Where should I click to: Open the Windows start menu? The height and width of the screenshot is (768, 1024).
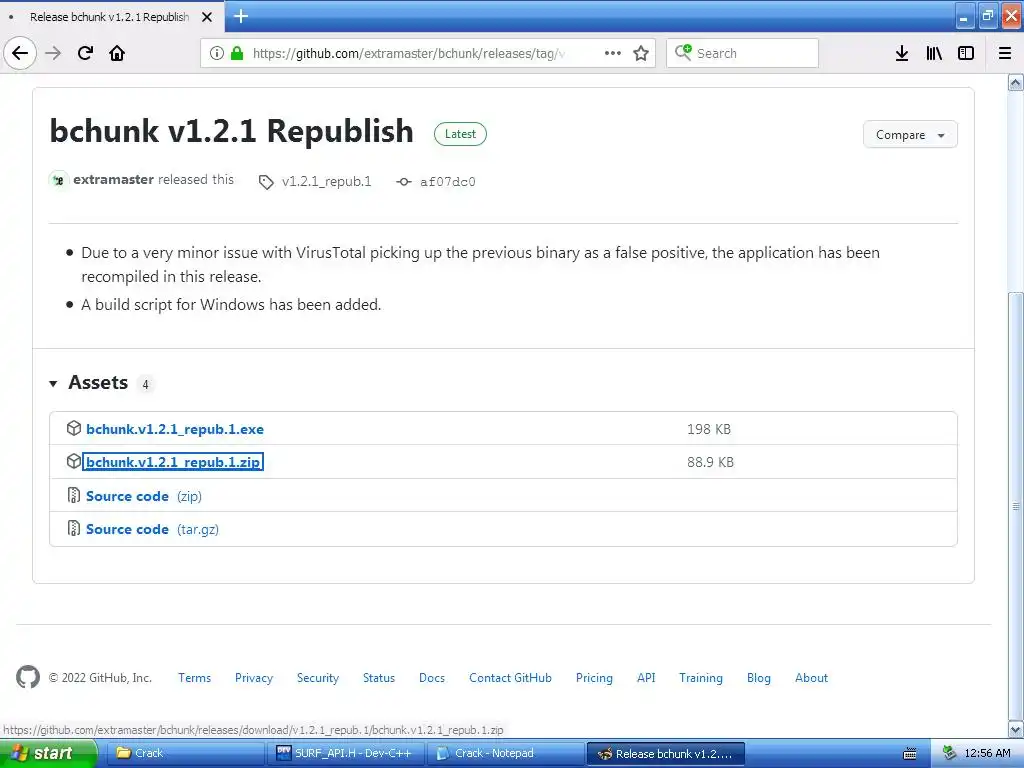tap(48, 753)
